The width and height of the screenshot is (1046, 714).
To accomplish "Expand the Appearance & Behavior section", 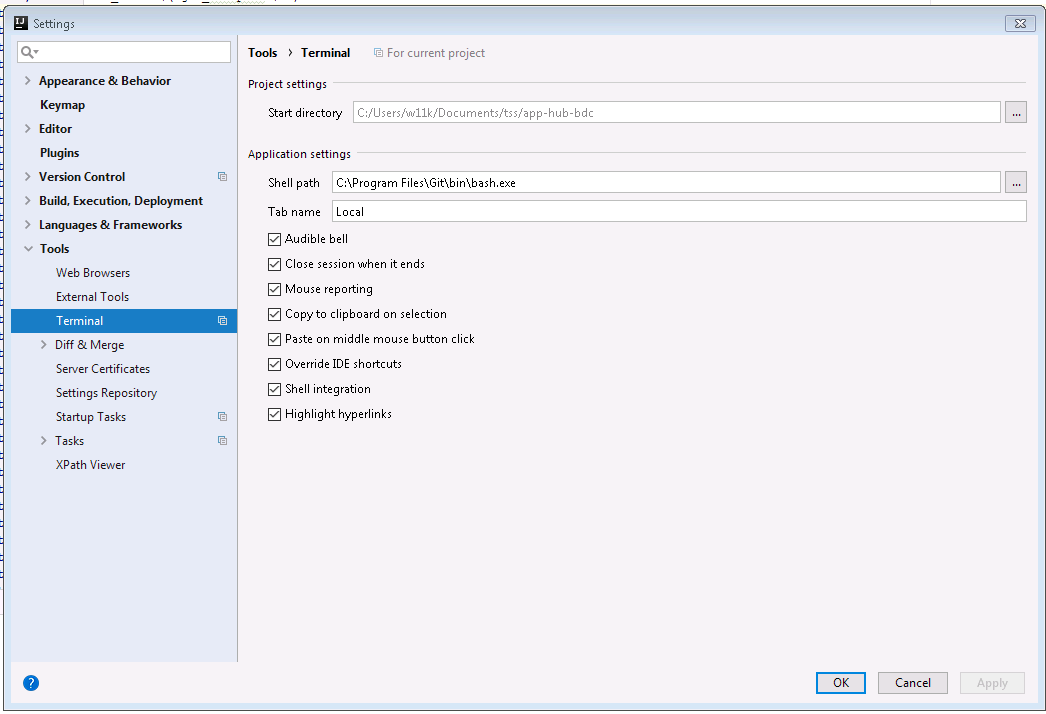I will 28,81.
